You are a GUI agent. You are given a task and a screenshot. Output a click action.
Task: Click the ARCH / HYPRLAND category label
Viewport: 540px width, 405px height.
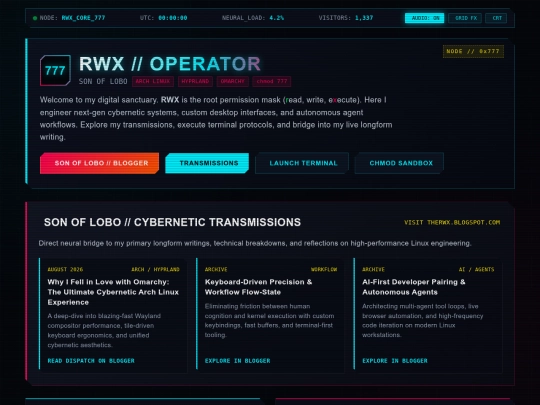click(155, 269)
